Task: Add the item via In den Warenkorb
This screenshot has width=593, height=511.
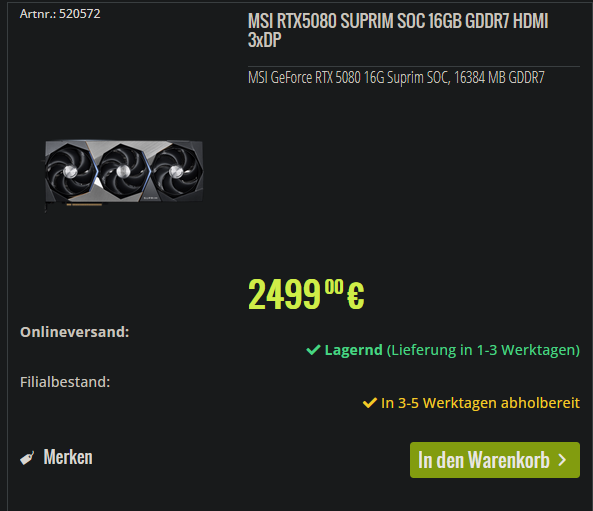Action: tap(495, 460)
